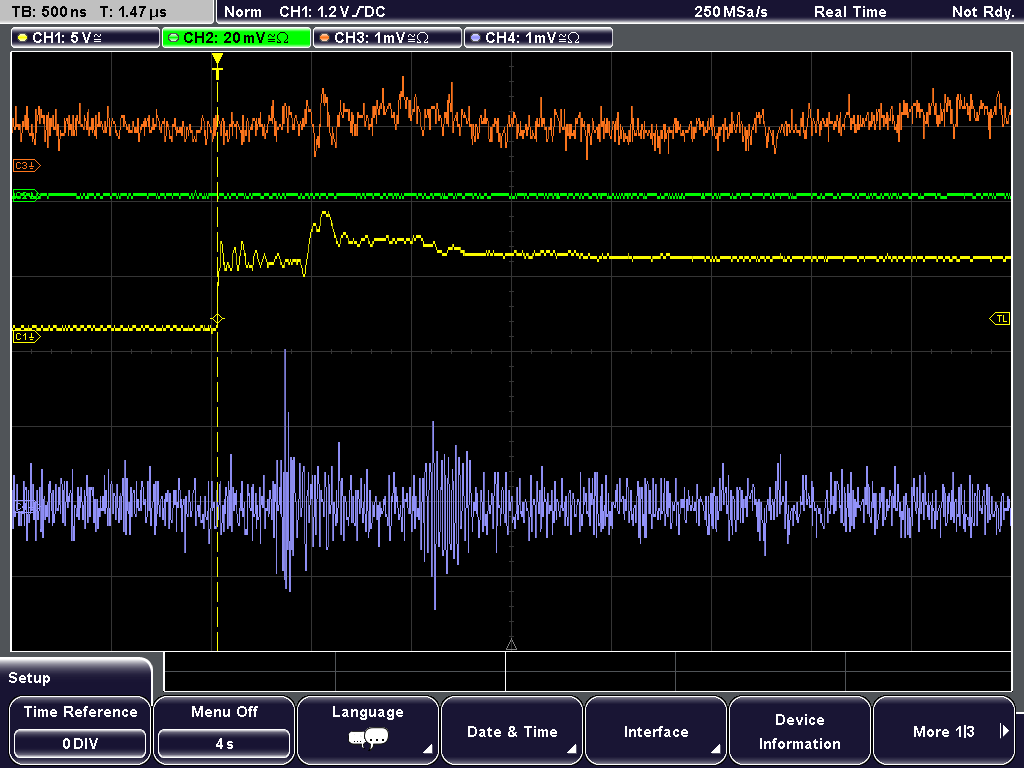1024x768 pixels.
Task: Click the 0 DIV time reference value
Action: pos(80,744)
